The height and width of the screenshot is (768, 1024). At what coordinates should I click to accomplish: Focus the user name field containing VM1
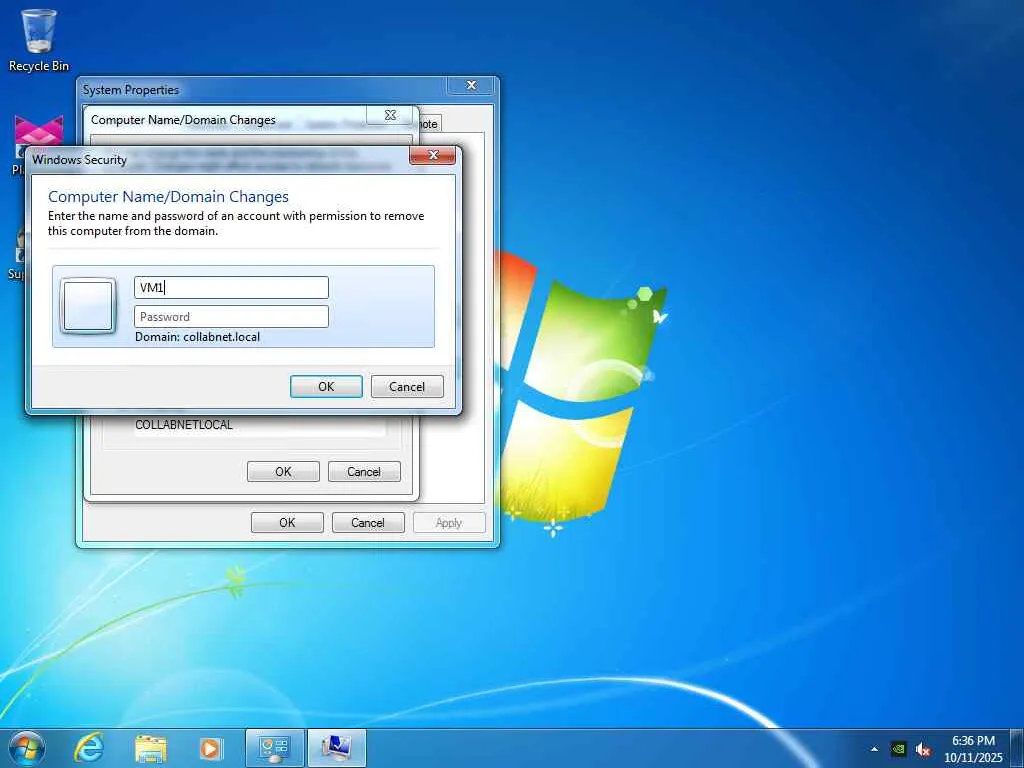click(x=231, y=287)
